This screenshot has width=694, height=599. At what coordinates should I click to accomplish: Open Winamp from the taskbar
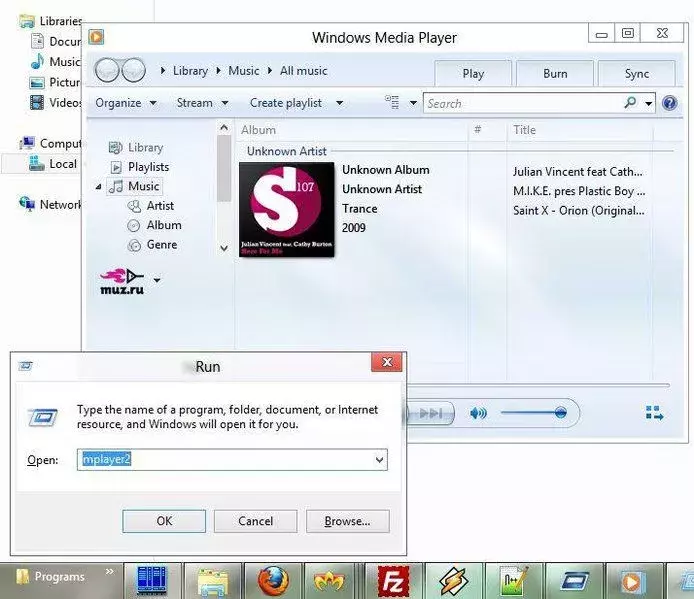coord(454,580)
